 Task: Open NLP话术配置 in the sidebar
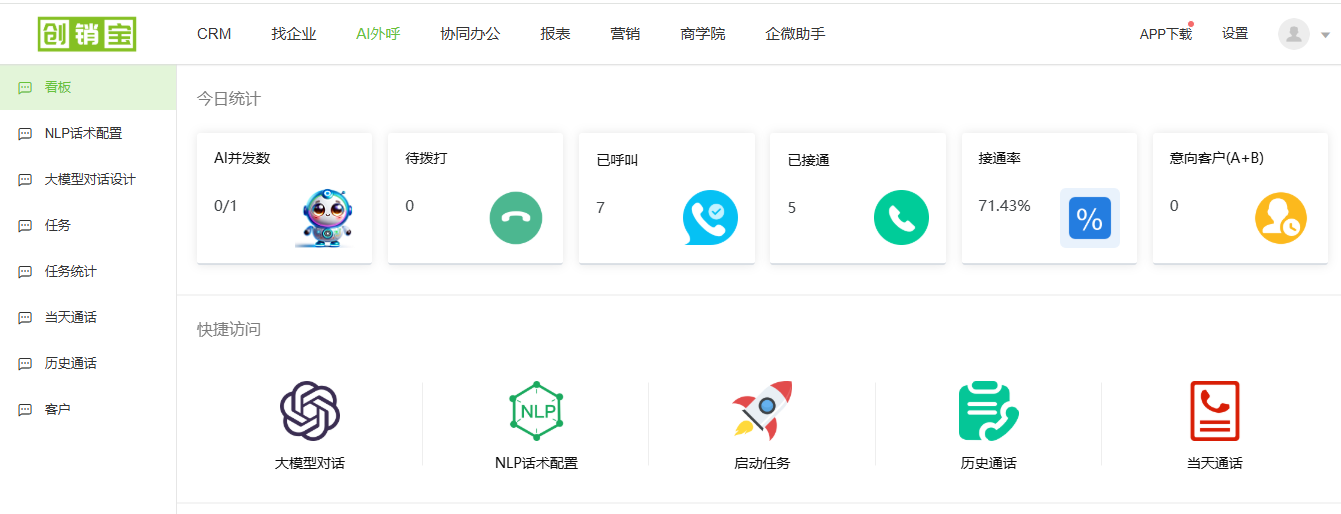88,133
